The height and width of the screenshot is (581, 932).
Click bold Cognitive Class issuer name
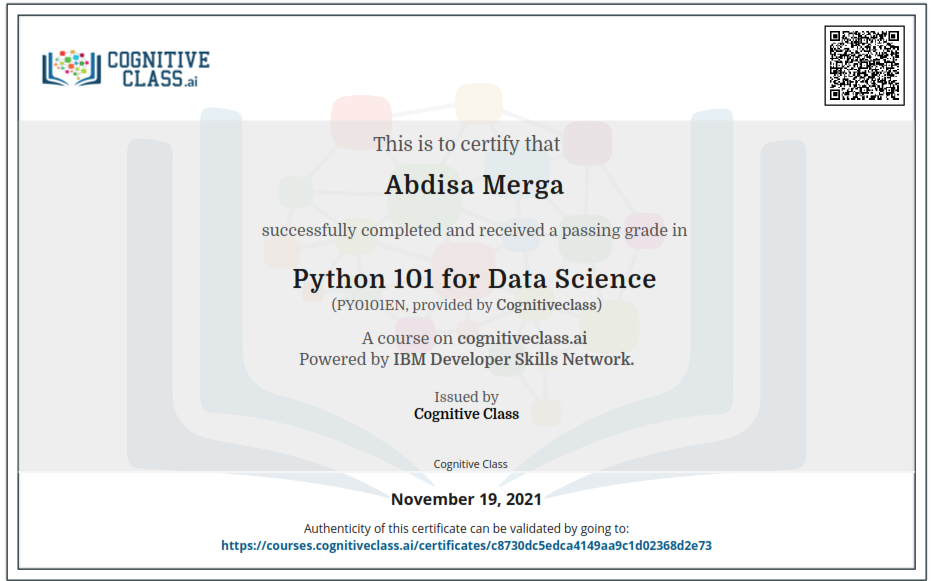point(466,413)
